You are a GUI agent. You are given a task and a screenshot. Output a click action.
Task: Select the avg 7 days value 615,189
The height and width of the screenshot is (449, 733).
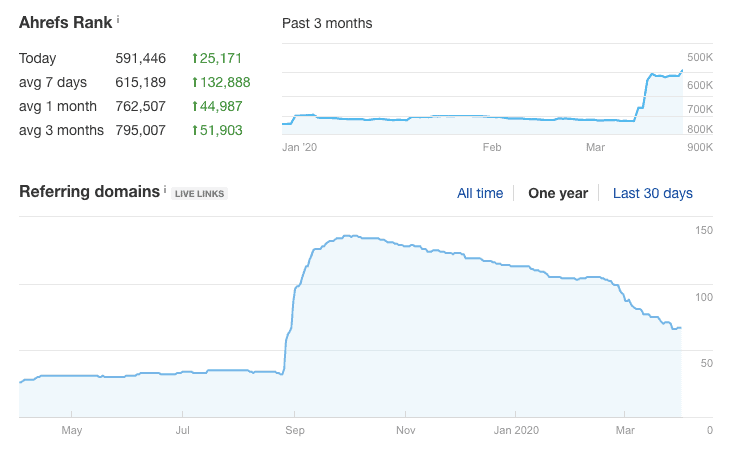pos(141,82)
